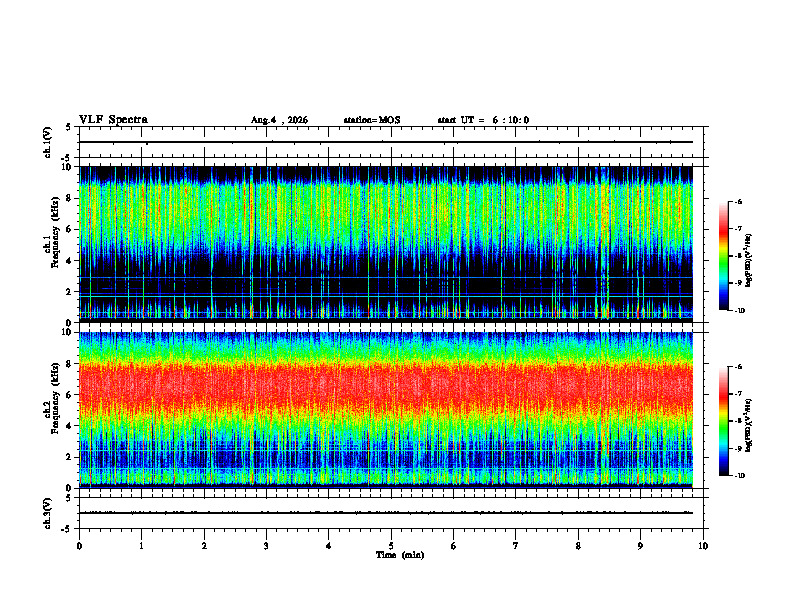Click the ch.1 "Frequency (kHz)" axis label
The height and width of the screenshot is (612, 792).
click(x=55, y=232)
